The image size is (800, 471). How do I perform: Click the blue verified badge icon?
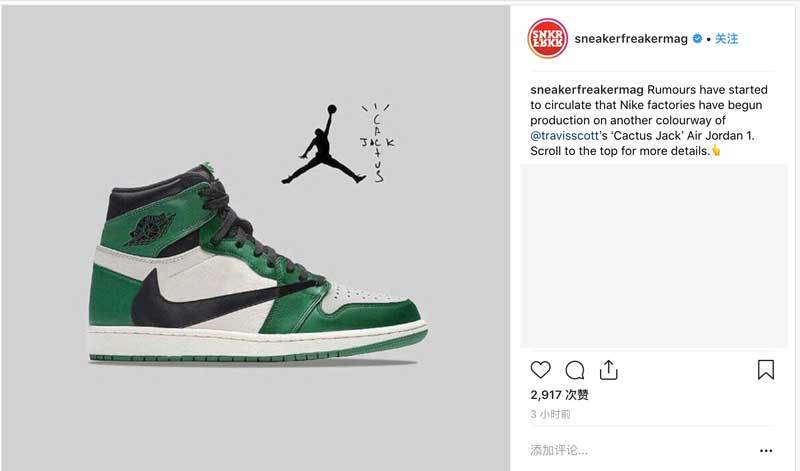click(697, 38)
